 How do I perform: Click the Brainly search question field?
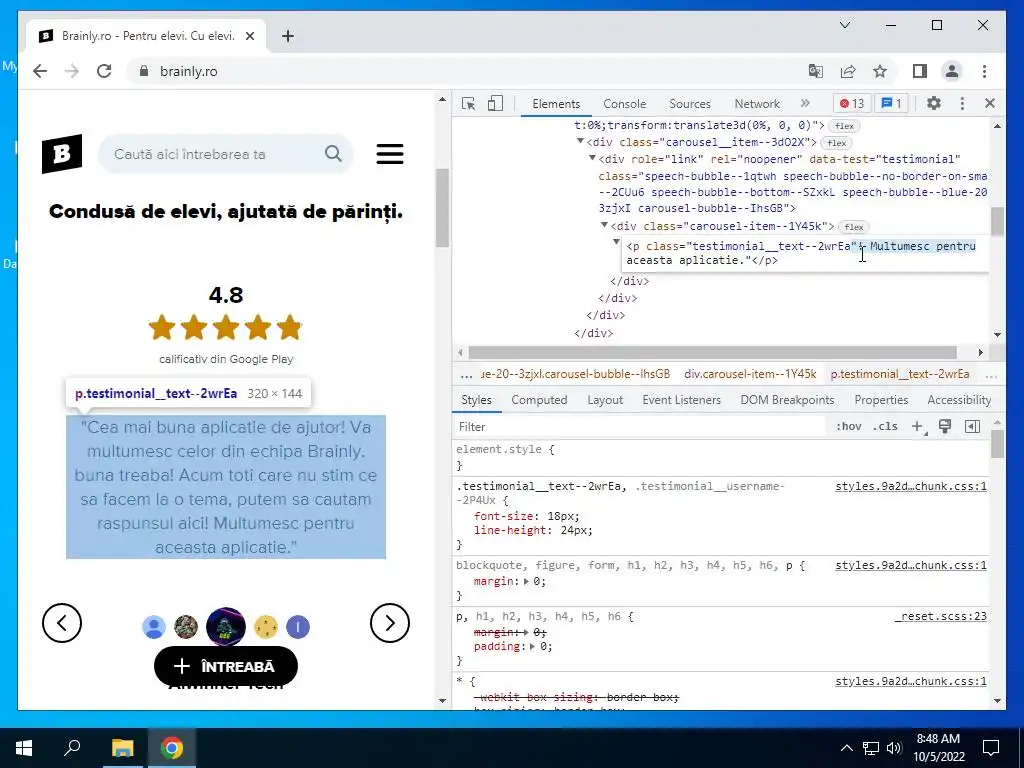point(225,154)
